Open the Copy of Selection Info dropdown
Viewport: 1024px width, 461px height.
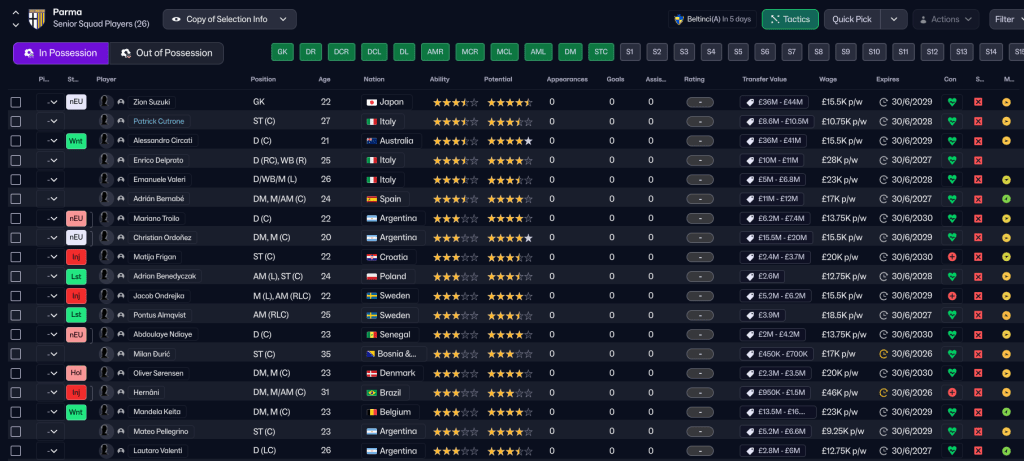coord(229,19)
